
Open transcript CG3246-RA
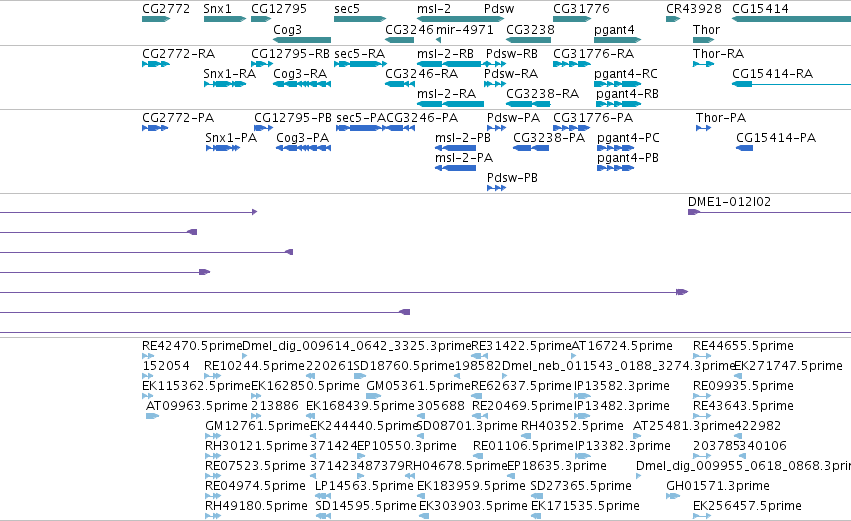pos(399,84)
